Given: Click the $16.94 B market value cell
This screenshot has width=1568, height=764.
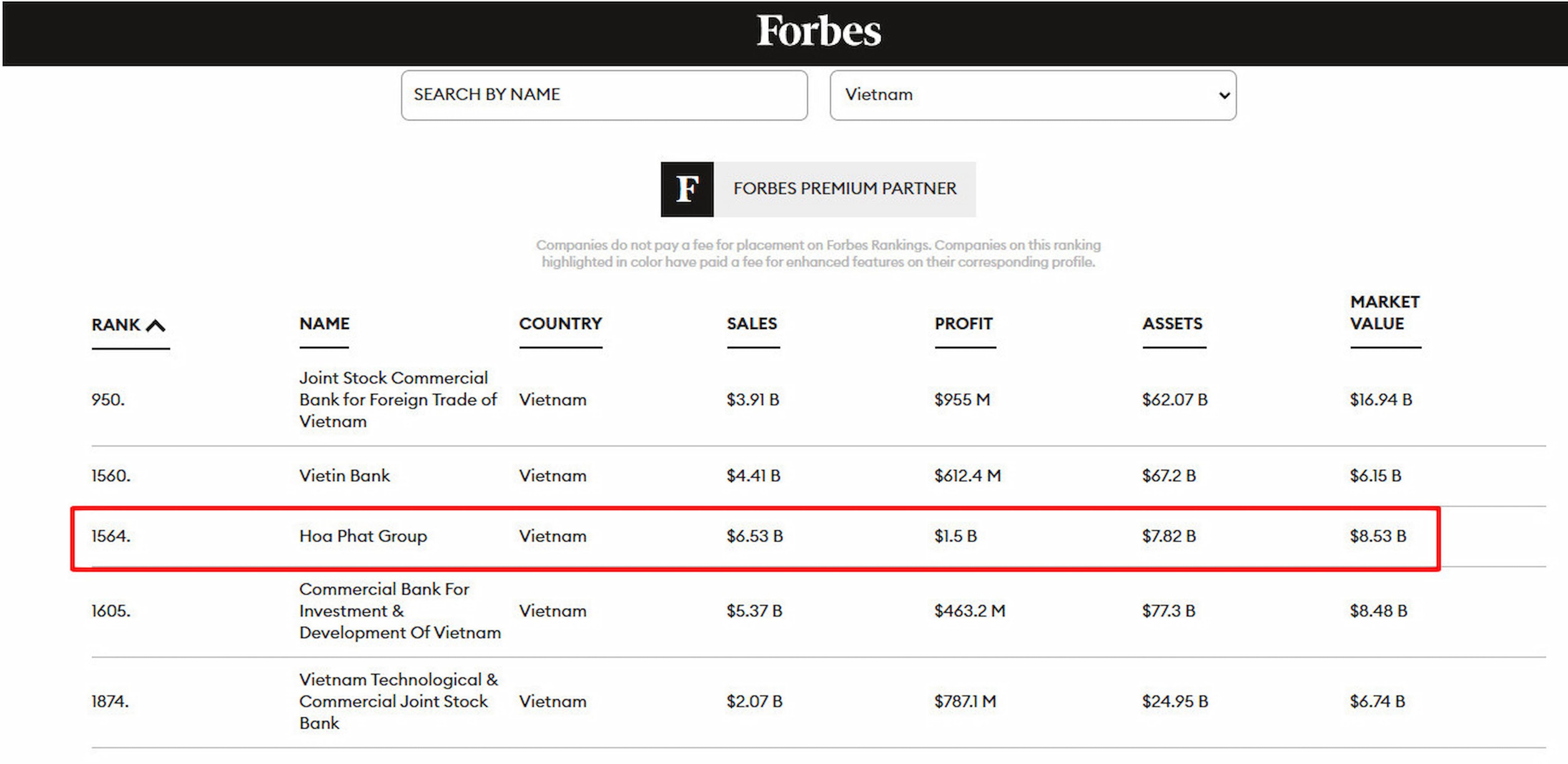Looking at the screenshot, I should [1380, 400].
